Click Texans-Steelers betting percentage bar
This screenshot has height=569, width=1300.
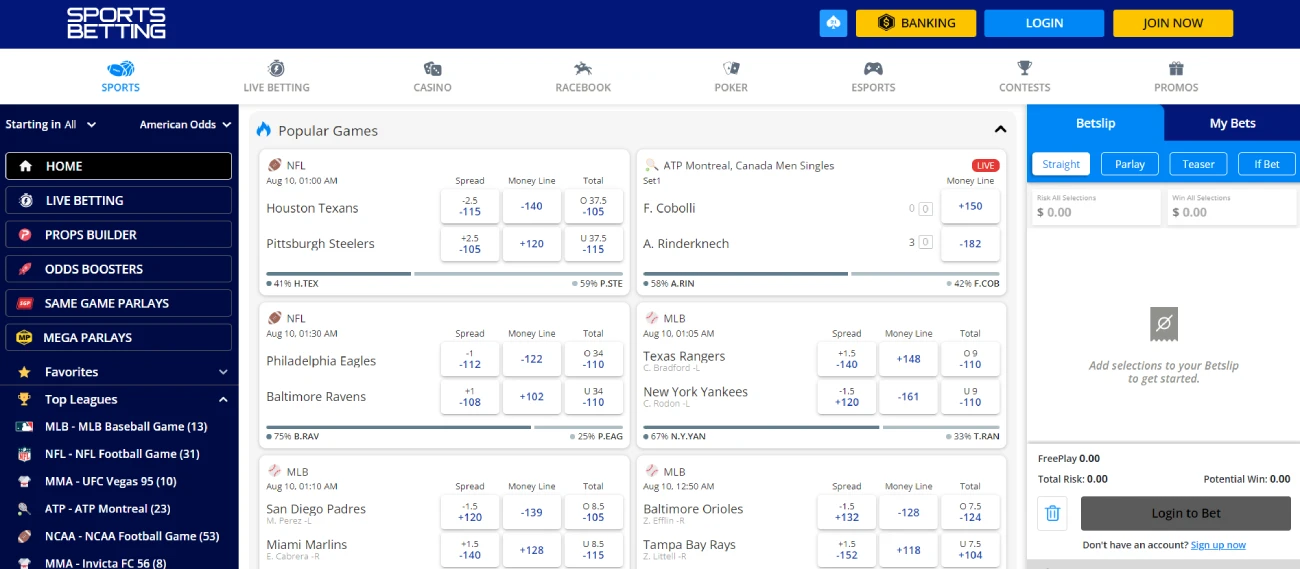pos(445,273)
